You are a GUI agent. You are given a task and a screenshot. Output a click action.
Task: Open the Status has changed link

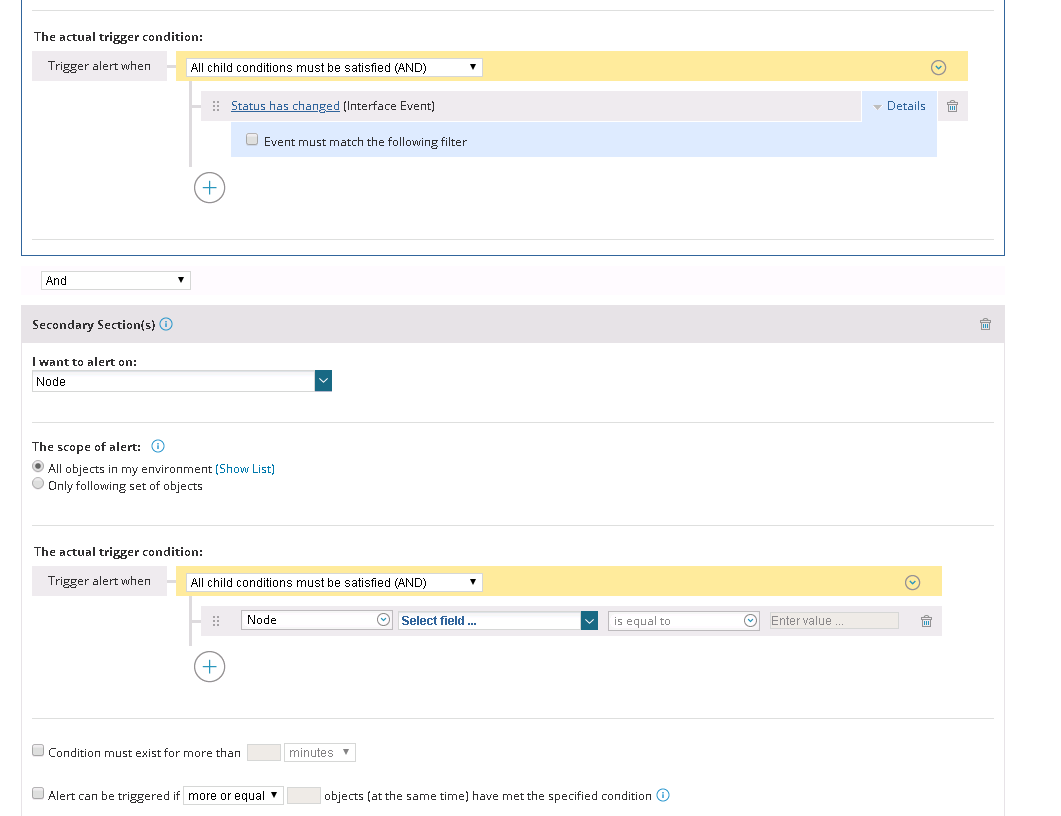tap(286, 106)
